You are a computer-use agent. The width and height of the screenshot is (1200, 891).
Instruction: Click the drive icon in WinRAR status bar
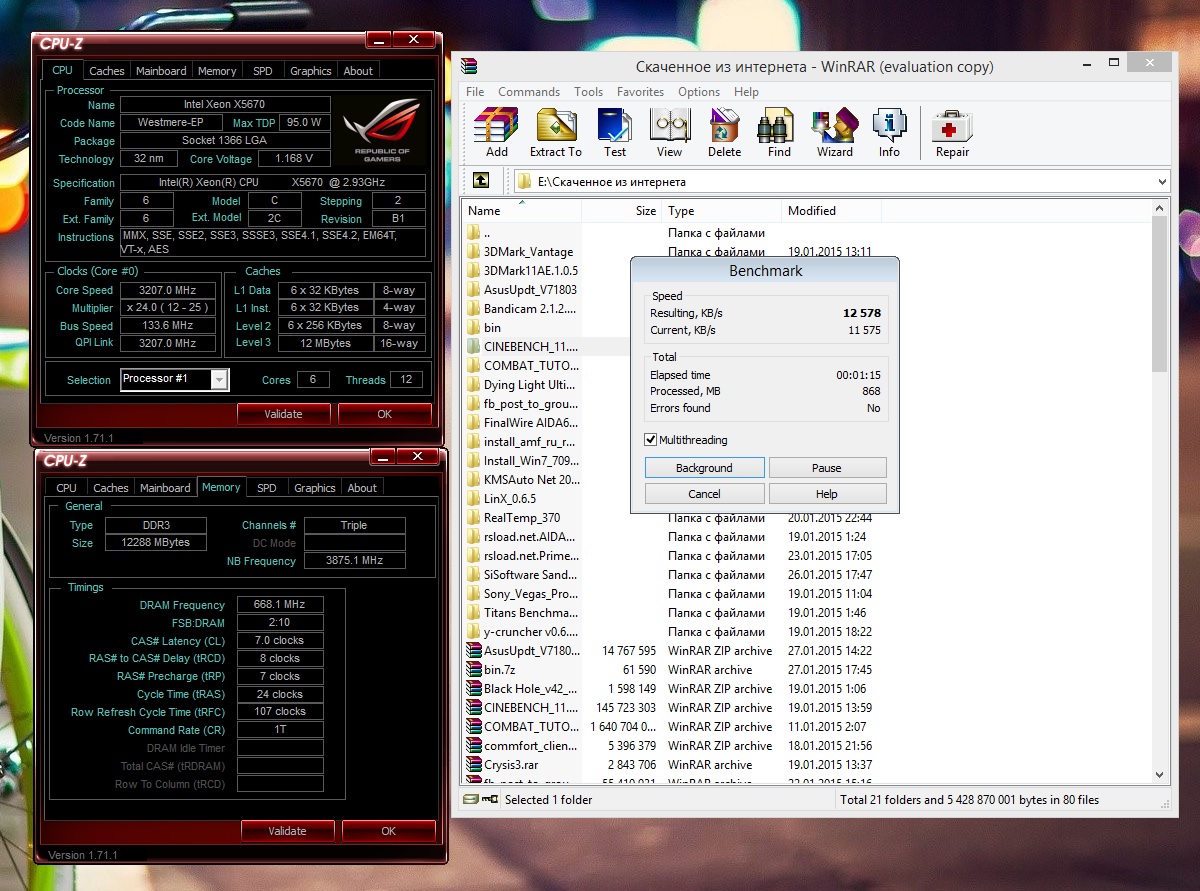click(x=471, y=800)
